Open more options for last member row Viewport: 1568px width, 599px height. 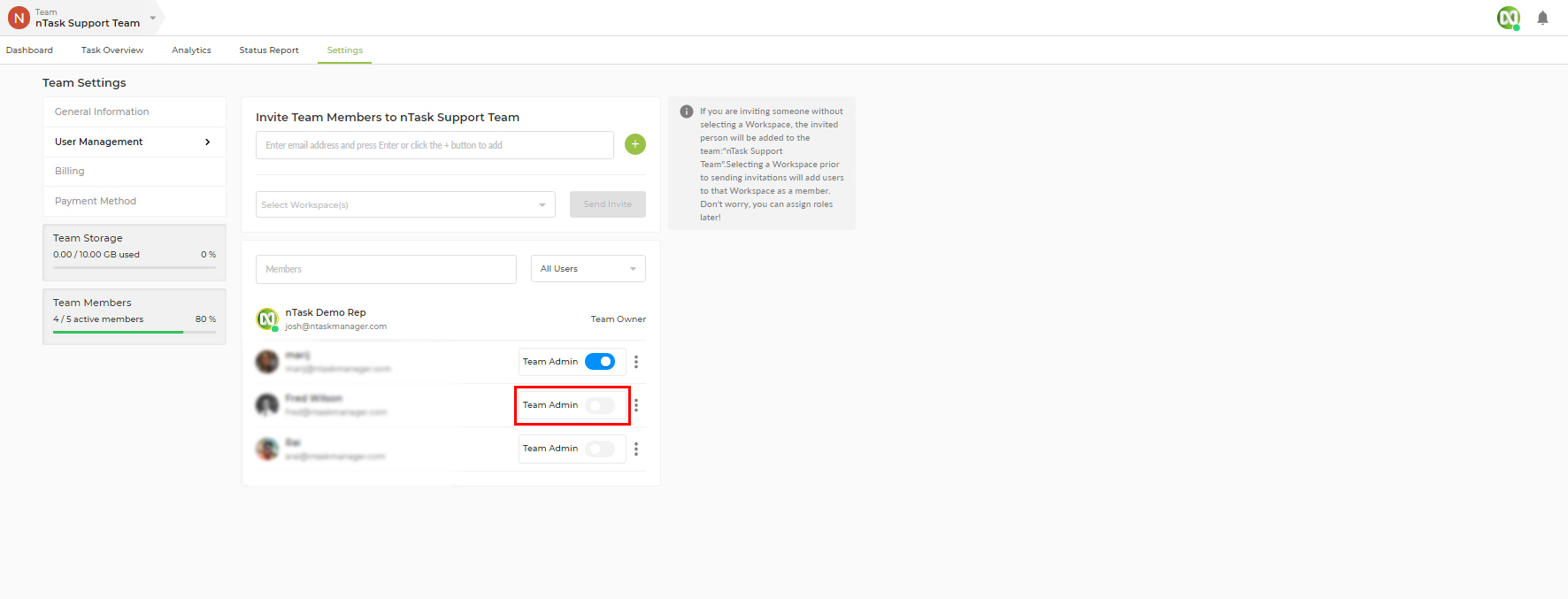(x=636, y=449)
